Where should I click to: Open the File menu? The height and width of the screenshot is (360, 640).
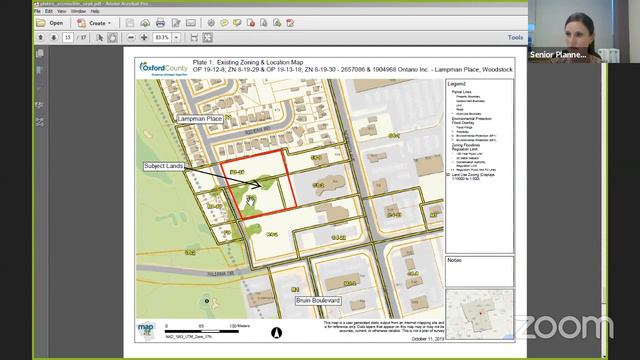pos(38,11)
